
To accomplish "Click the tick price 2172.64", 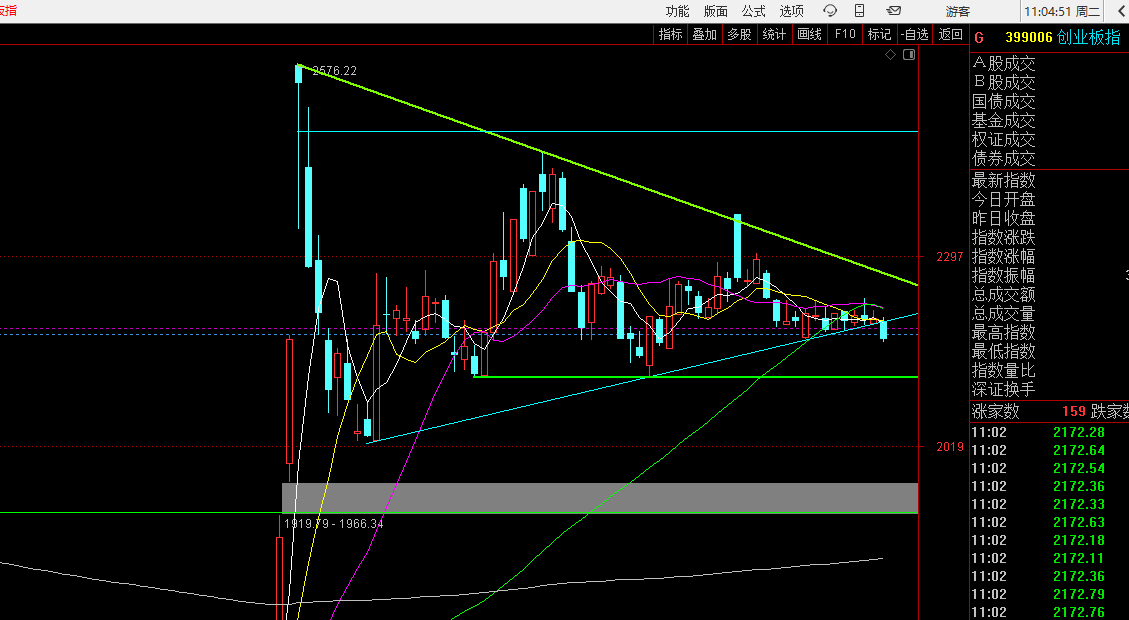I will pos(1079,450).
